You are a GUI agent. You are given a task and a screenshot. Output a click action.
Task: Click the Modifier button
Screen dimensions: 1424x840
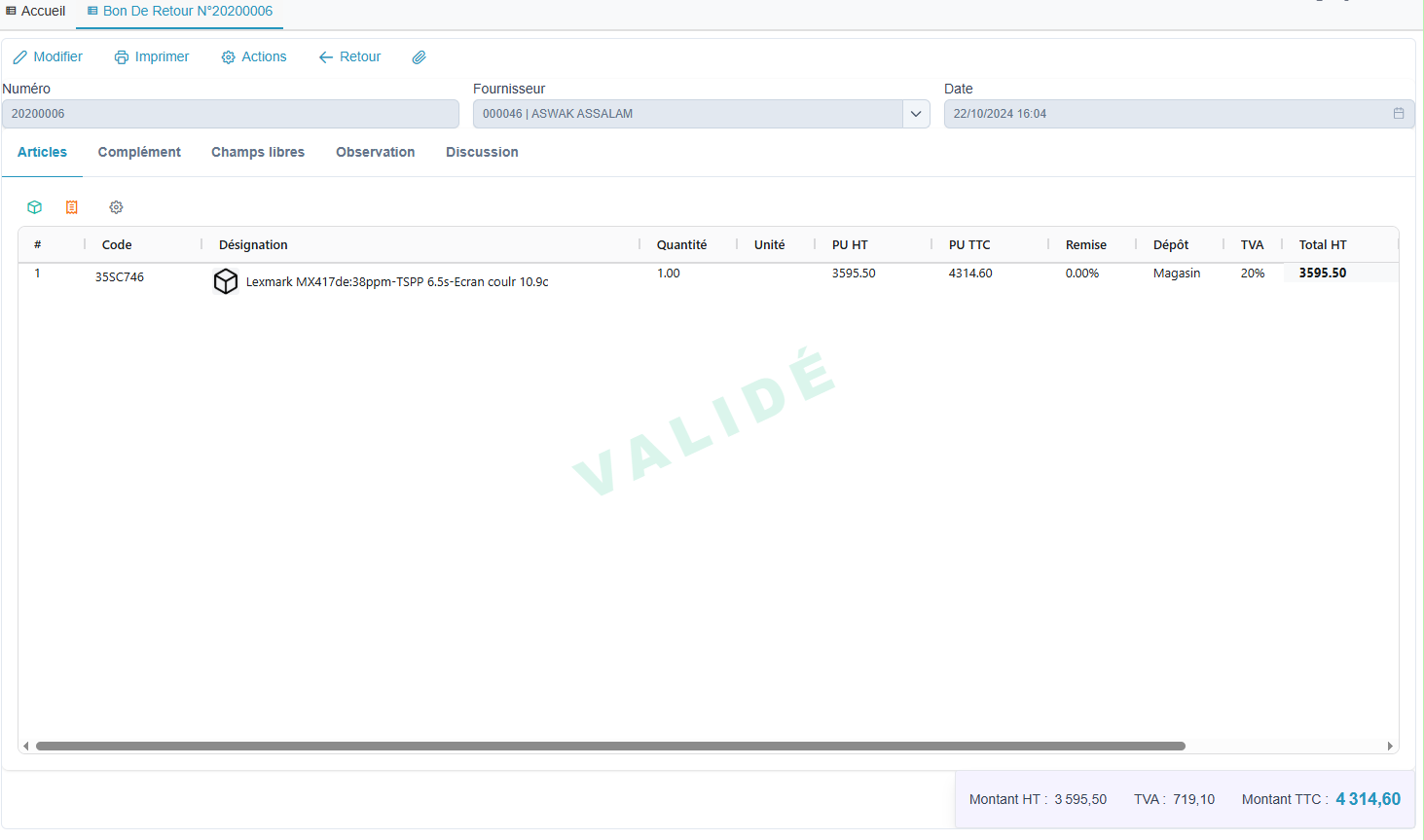click(x=48, y=57)
